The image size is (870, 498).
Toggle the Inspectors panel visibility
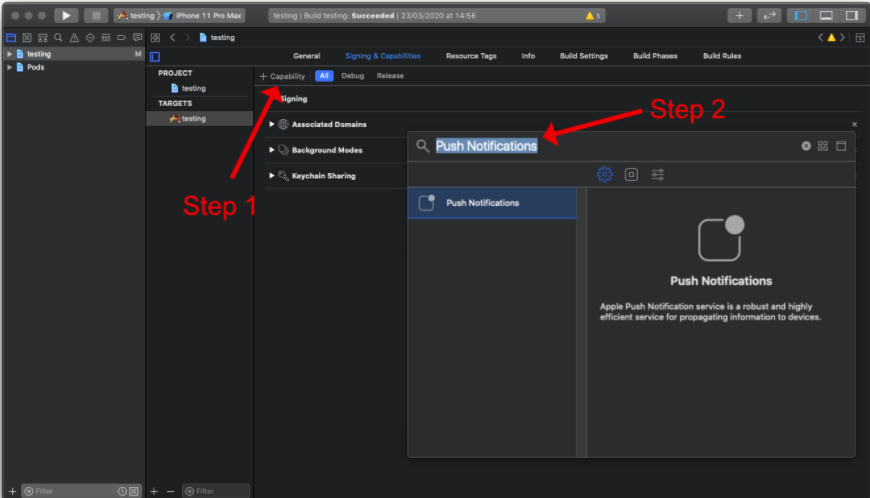tap(852, 16)
